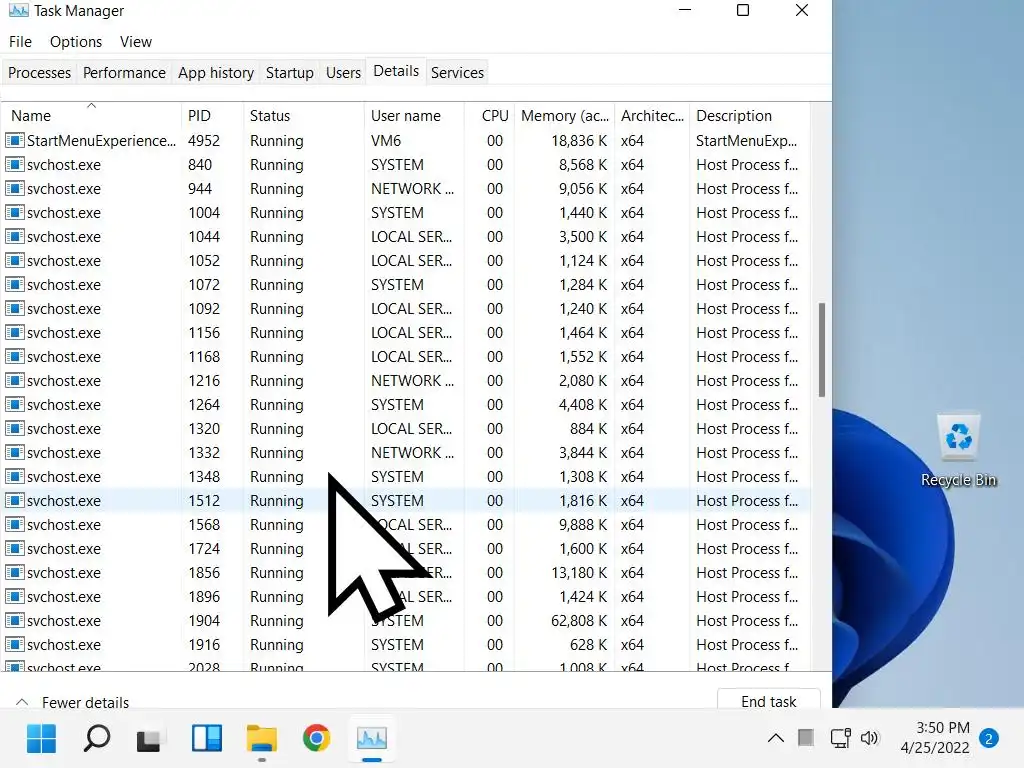
Task: Sort by the PID column header
Action: pos(212,116)
